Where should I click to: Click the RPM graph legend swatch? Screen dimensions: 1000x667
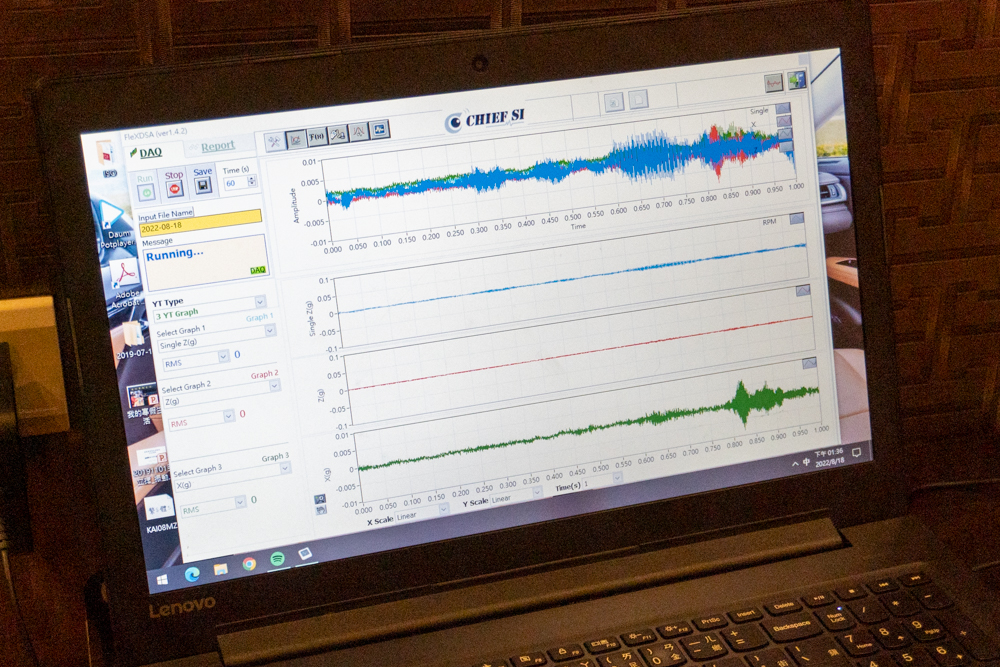click(797, 219)
